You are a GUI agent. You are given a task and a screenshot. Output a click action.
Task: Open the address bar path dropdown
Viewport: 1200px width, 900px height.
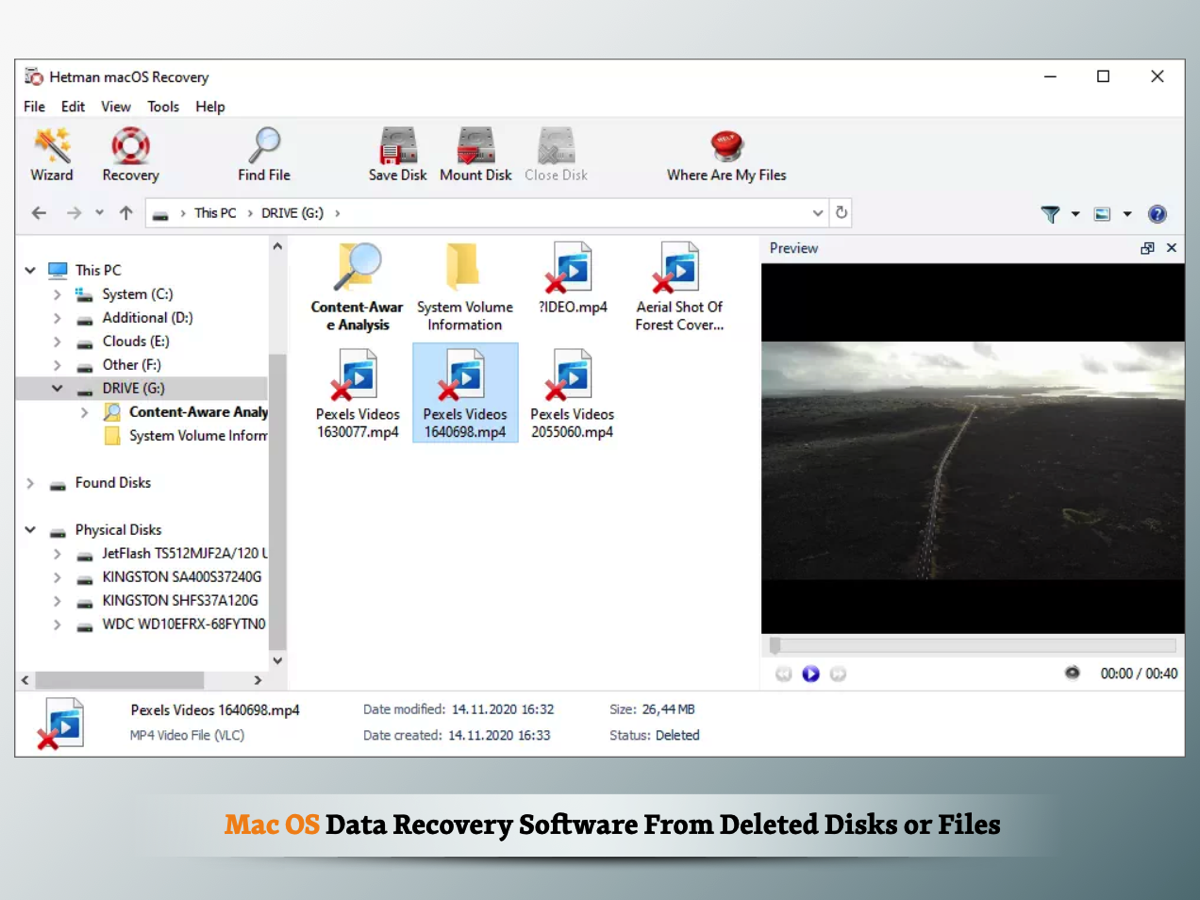[x=818, y=213]
